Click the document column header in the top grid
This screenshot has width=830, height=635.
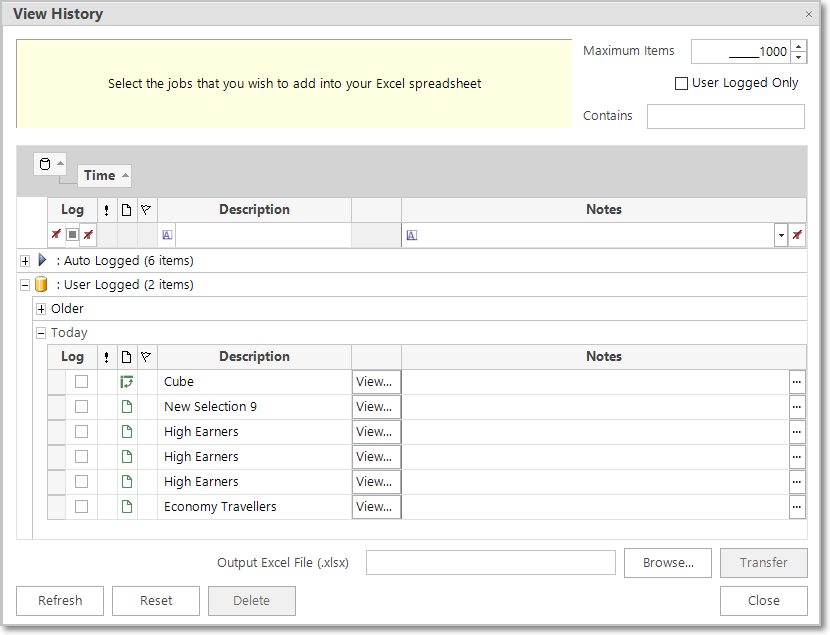tap(127, 210)
